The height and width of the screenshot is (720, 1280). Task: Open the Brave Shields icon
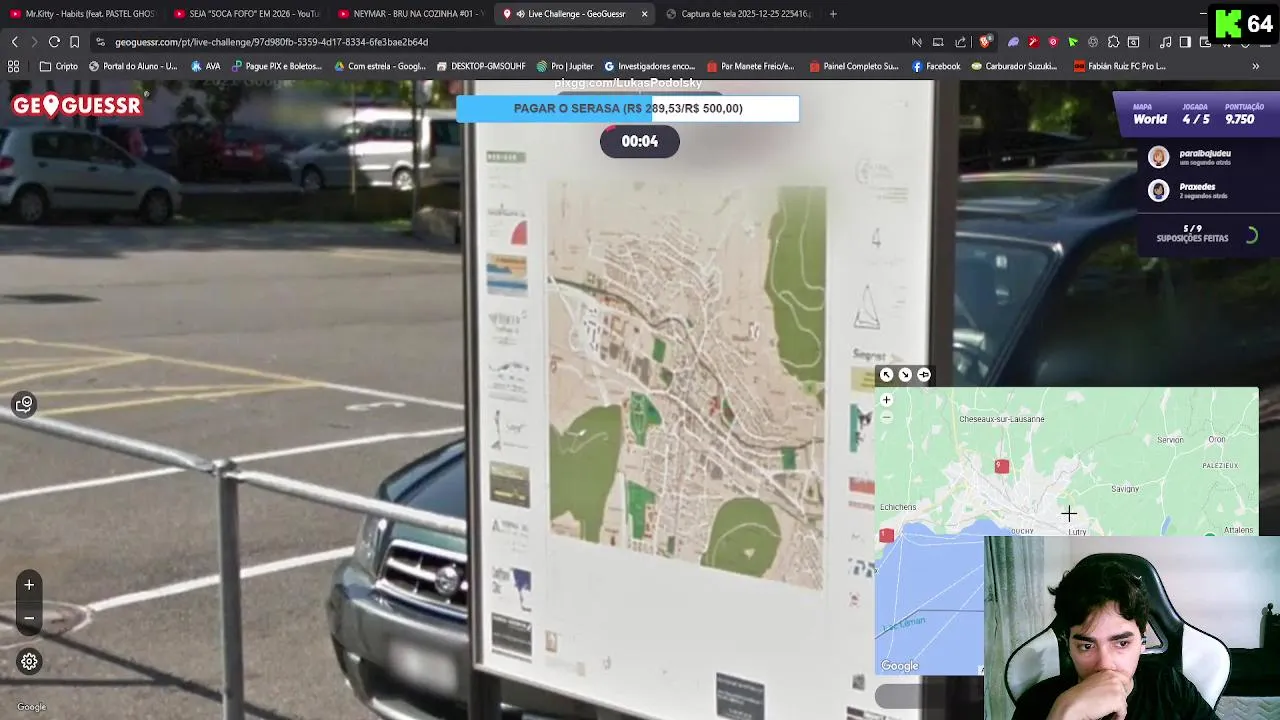986,42
